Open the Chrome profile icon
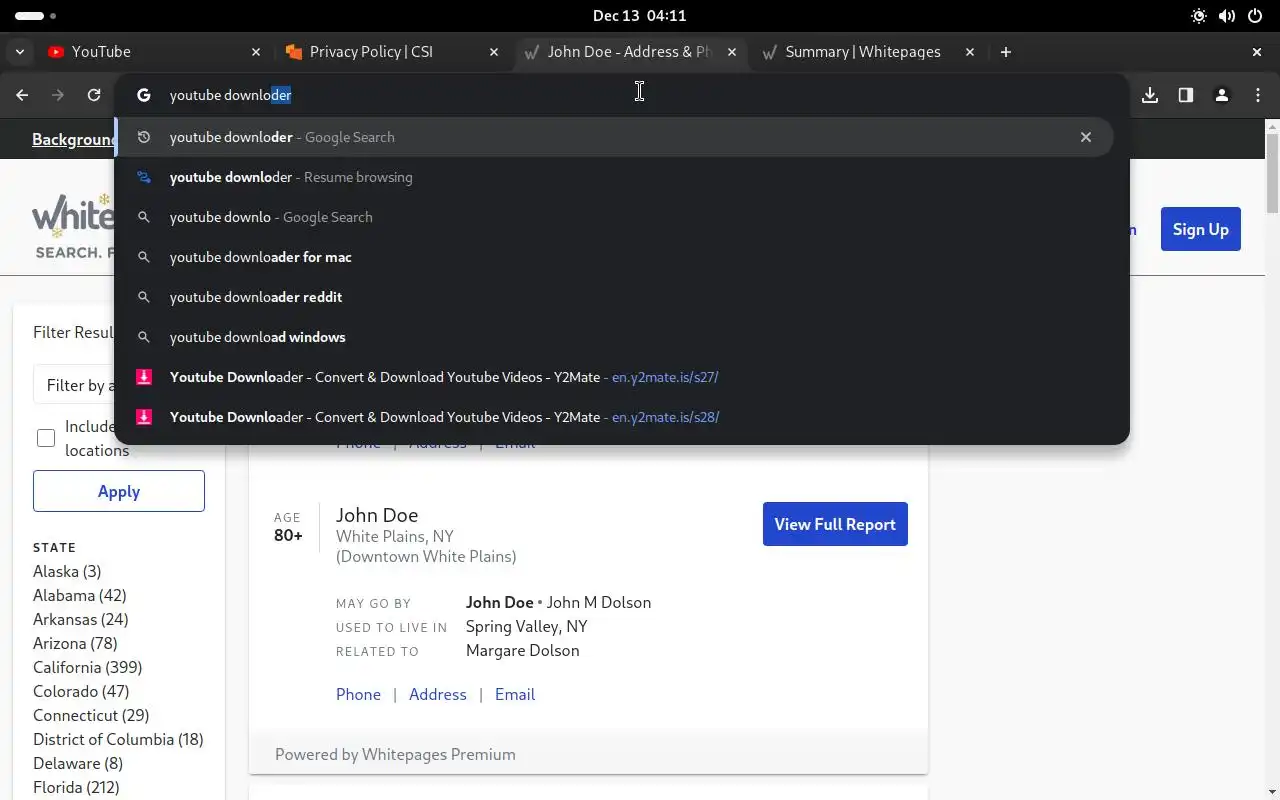The width and height of the screenshot is (1280, 800). click(x=1222, y=95)
